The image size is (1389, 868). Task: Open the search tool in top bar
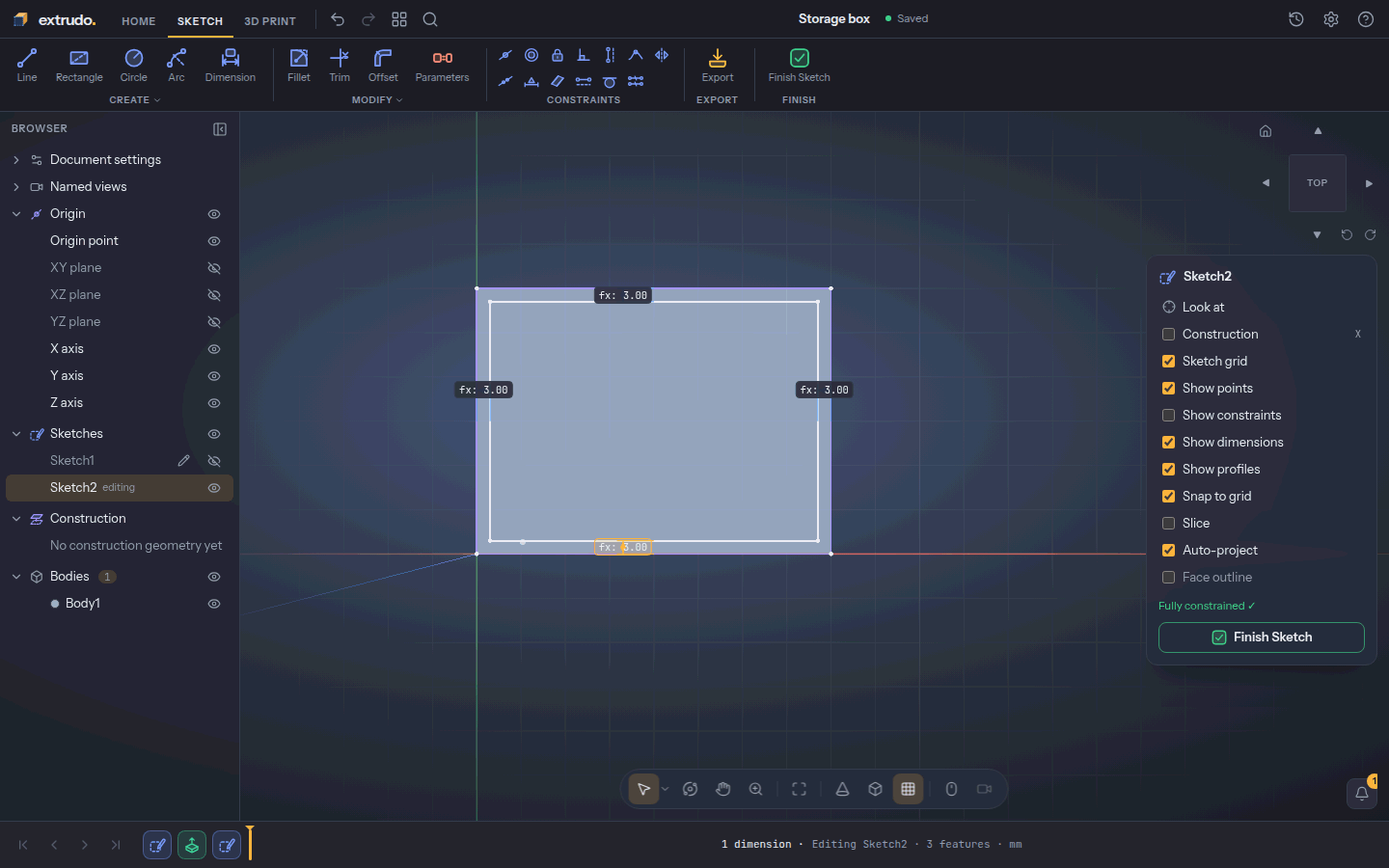pos(430,19)
